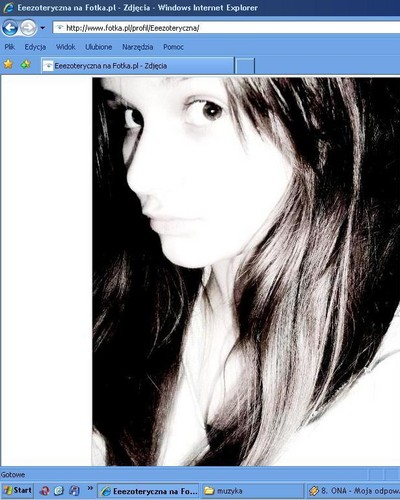Open the Windows Start button
The height and width of the screenshot is (500, 400).
coord(17,491)
